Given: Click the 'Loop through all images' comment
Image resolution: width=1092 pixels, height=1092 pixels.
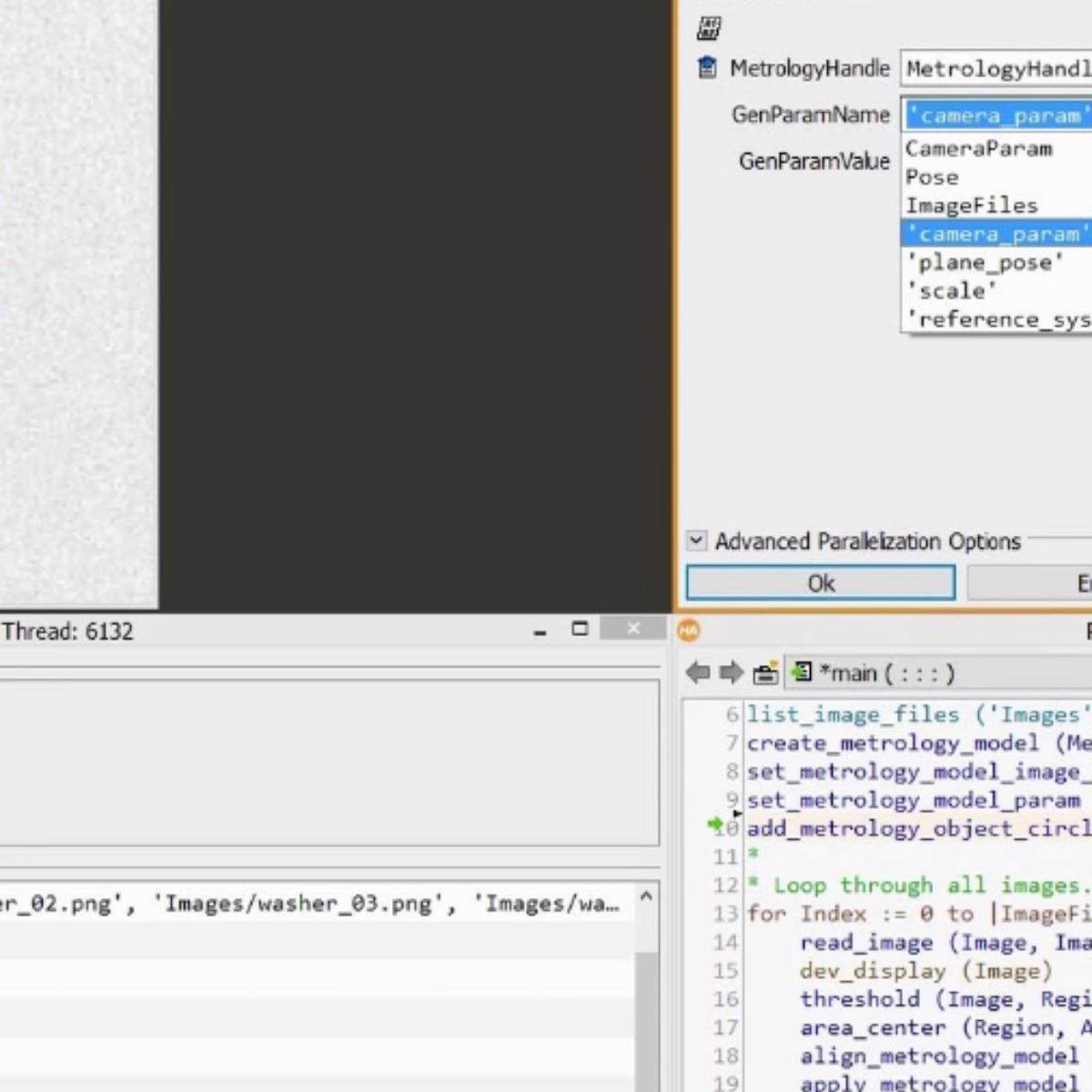Looking at the screenshot, I should 919,885.
